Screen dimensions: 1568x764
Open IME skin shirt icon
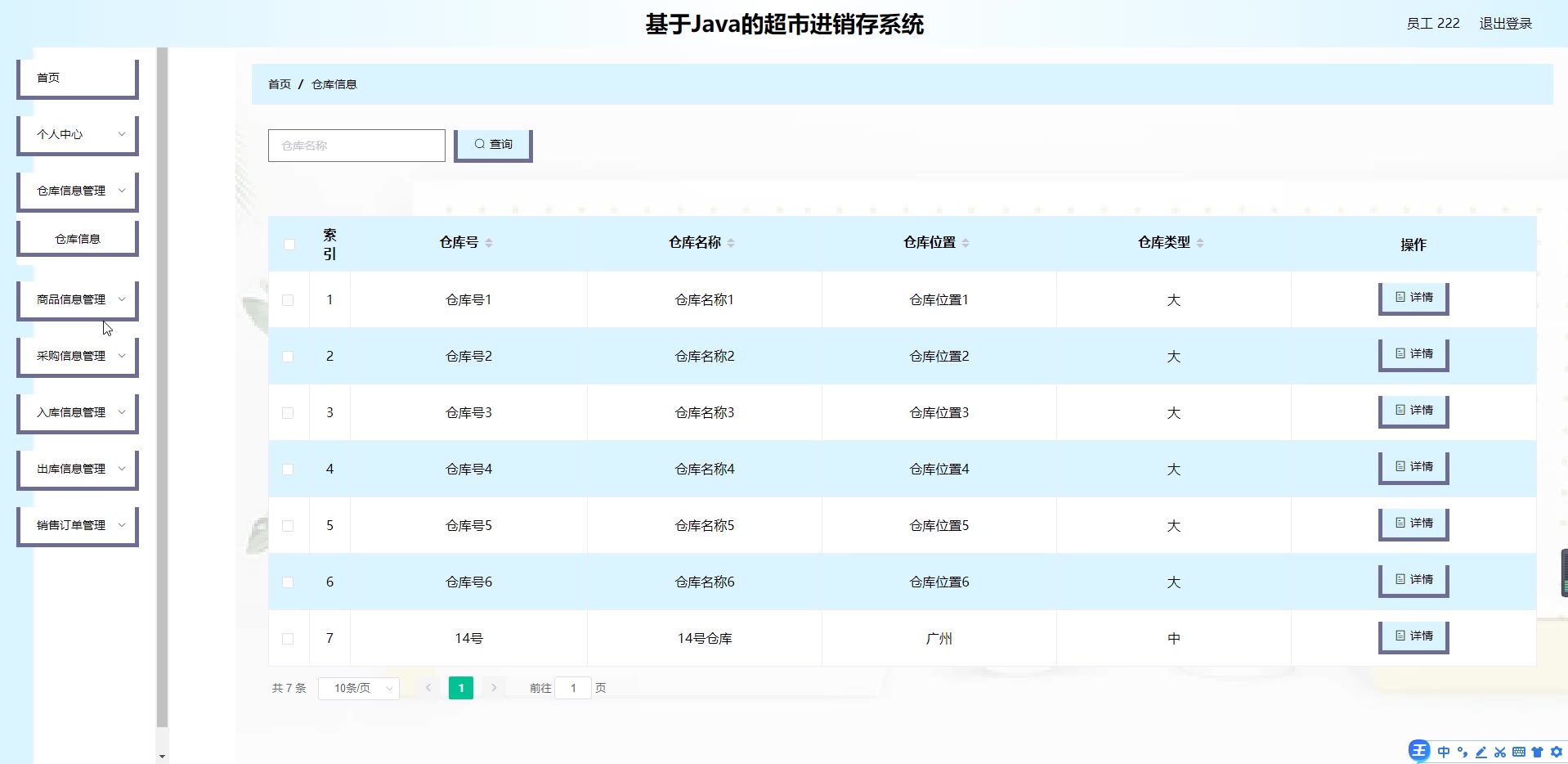coord(1538,752)
